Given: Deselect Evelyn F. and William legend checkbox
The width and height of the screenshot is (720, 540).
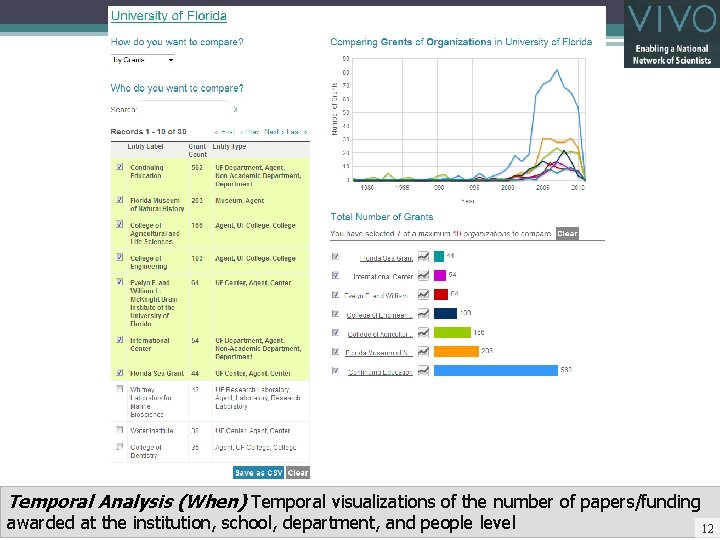Looking at the screenshot, I should click(x=335, y=295).
